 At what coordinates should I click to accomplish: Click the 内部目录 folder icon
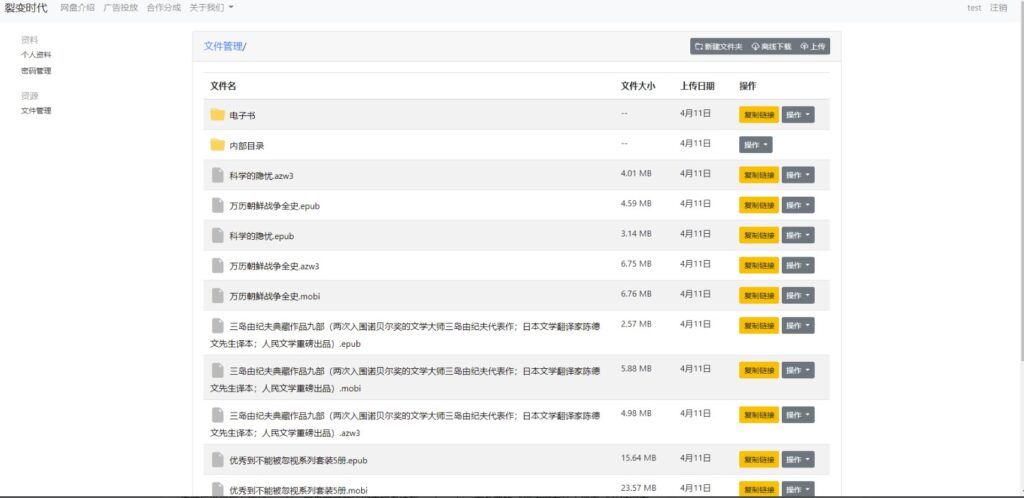tap(217, 145)
